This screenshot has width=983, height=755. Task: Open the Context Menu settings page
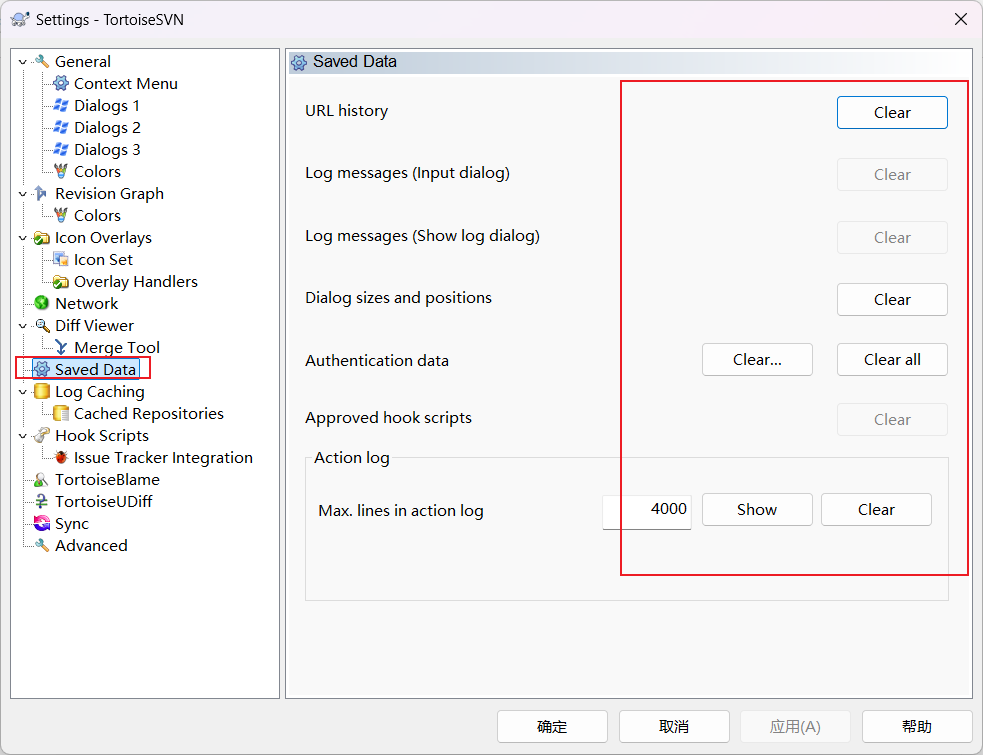pos(125,83)
